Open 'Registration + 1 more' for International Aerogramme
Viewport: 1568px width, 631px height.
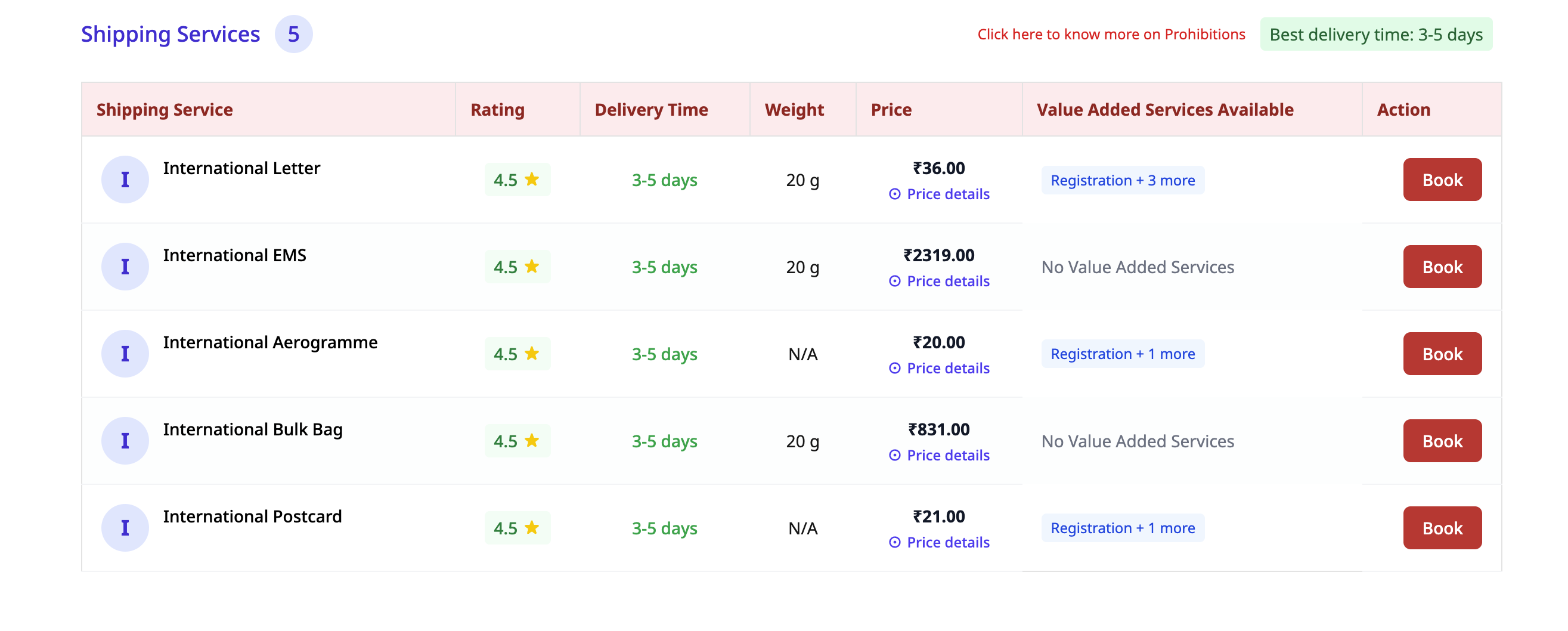(1123, 354)
